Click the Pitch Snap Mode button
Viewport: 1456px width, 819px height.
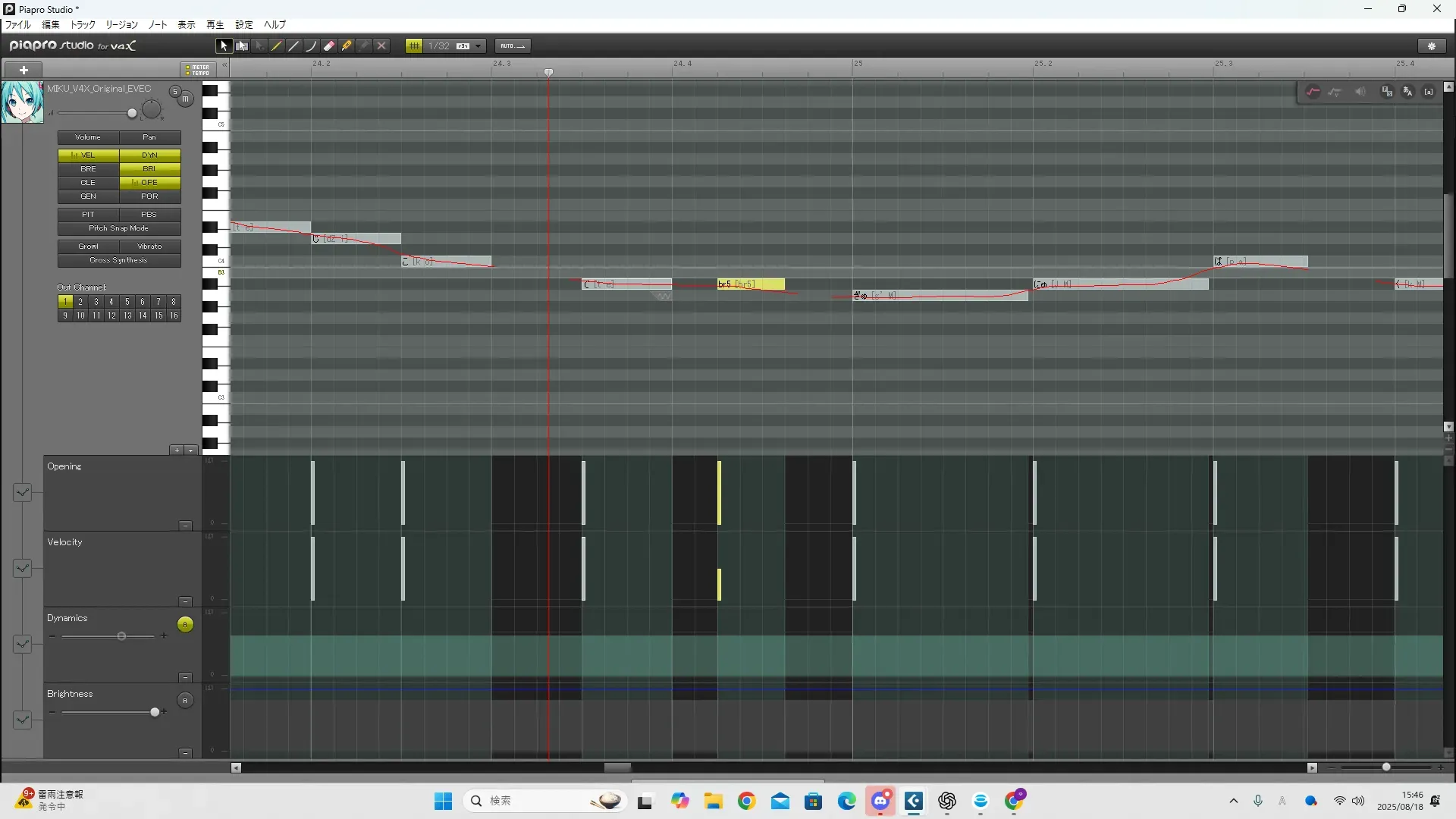tap(119, 228)
